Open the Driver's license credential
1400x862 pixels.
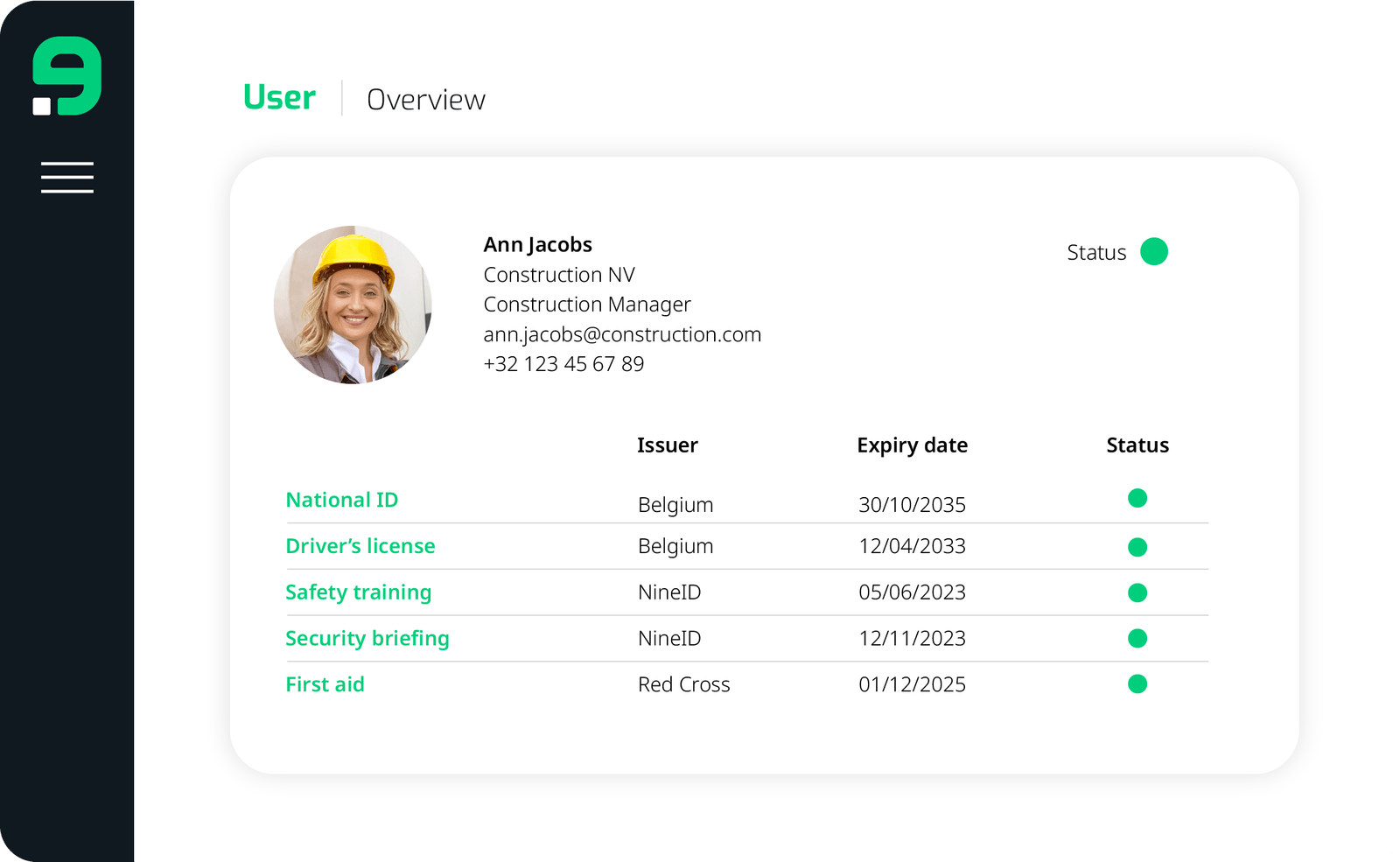360,546
